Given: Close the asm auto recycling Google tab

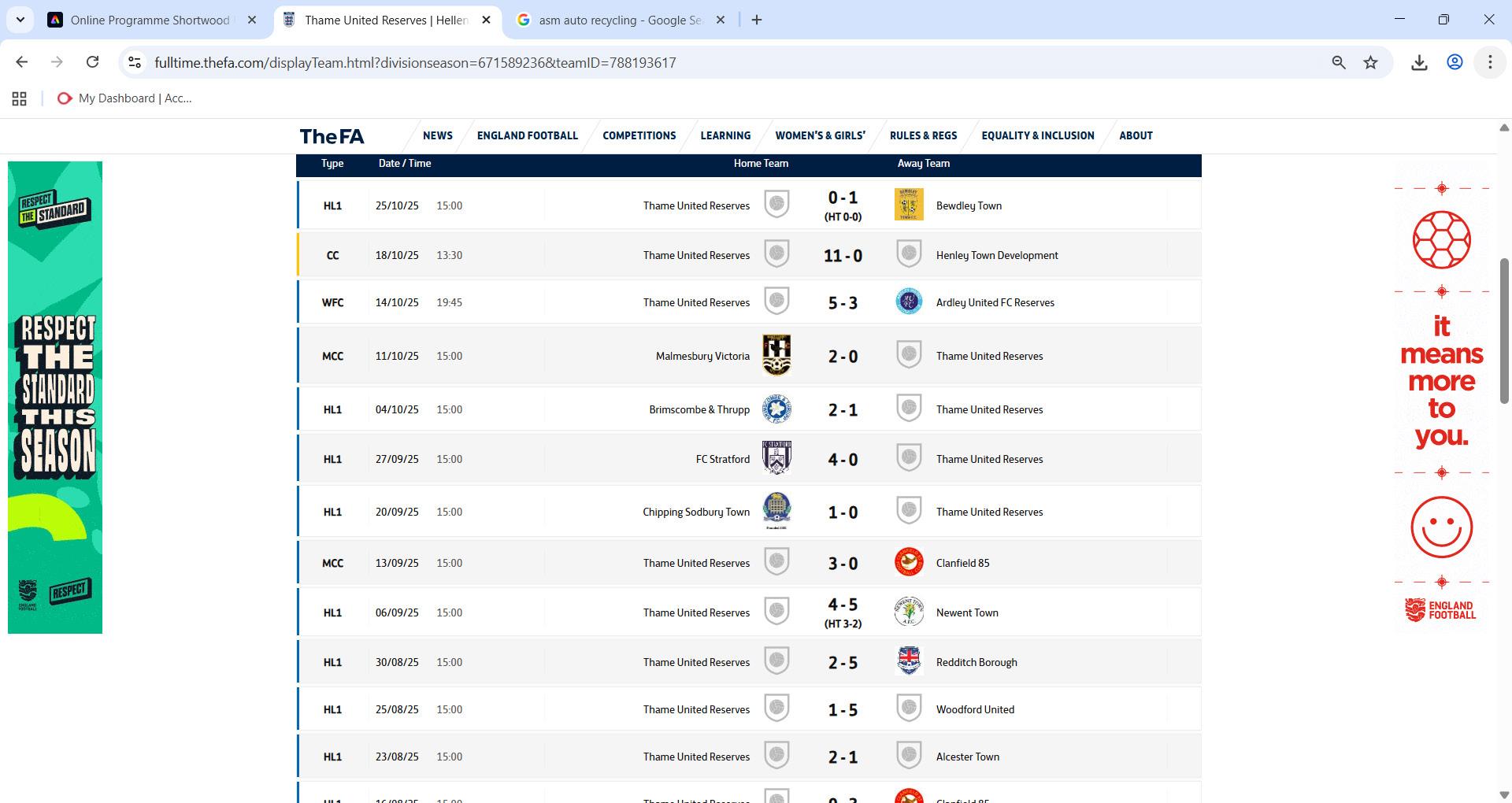Looking at the screenshot, I should pos(720,20).
